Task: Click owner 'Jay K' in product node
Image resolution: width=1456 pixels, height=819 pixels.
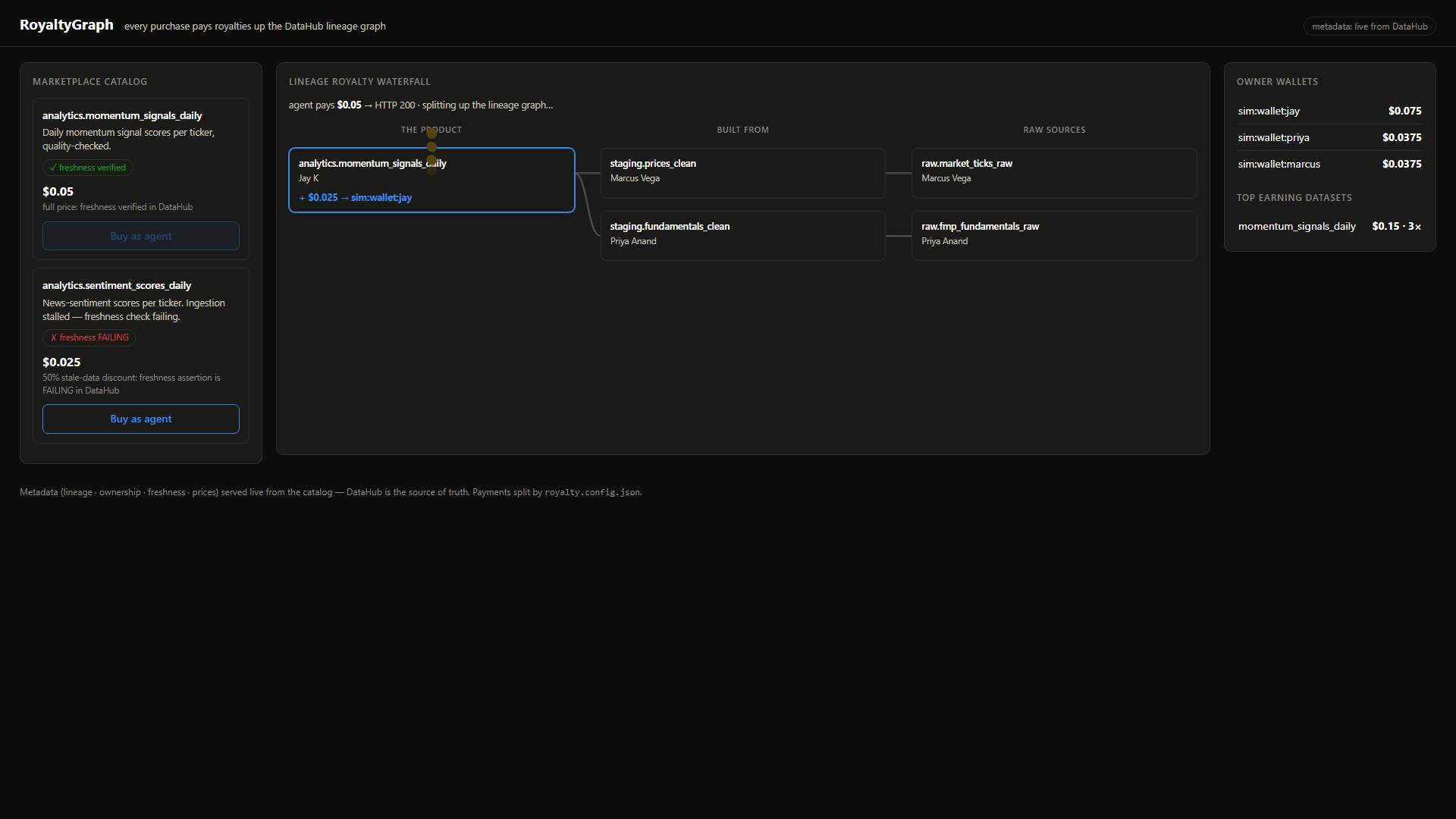Action: (309, 178)
